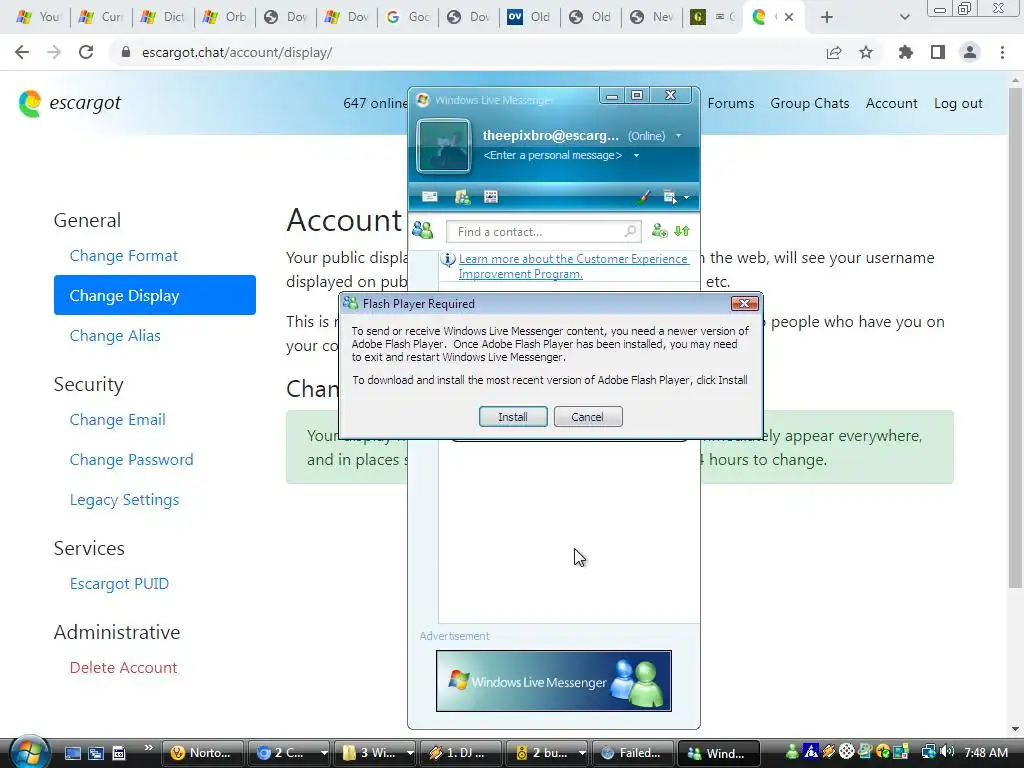The image size is (1024, 768).
Task: Click the escargot logo in page header
Action: (69, 103)
